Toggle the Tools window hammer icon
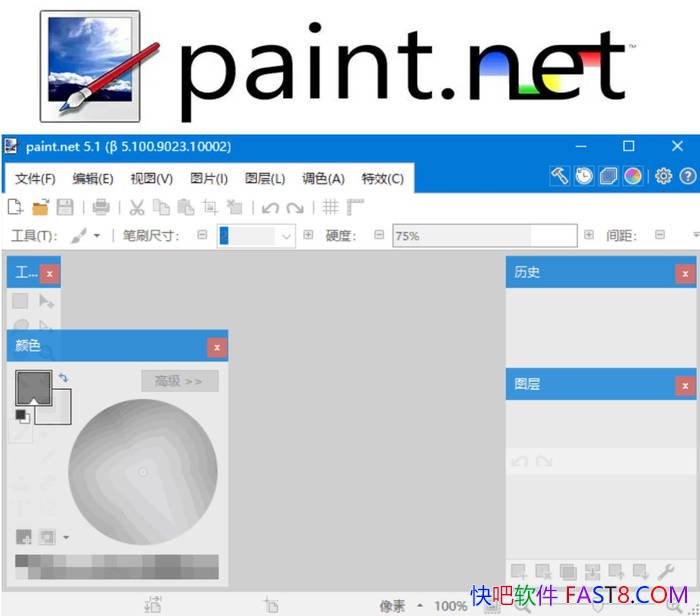The width and height of the screenshot is (700, 616). pyautogui.click(x=559, y=176)
